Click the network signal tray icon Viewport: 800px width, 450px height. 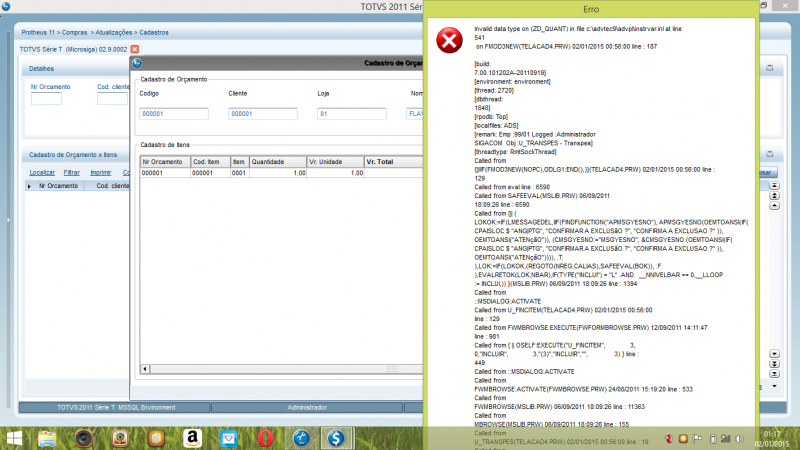[x=726, y=439]
